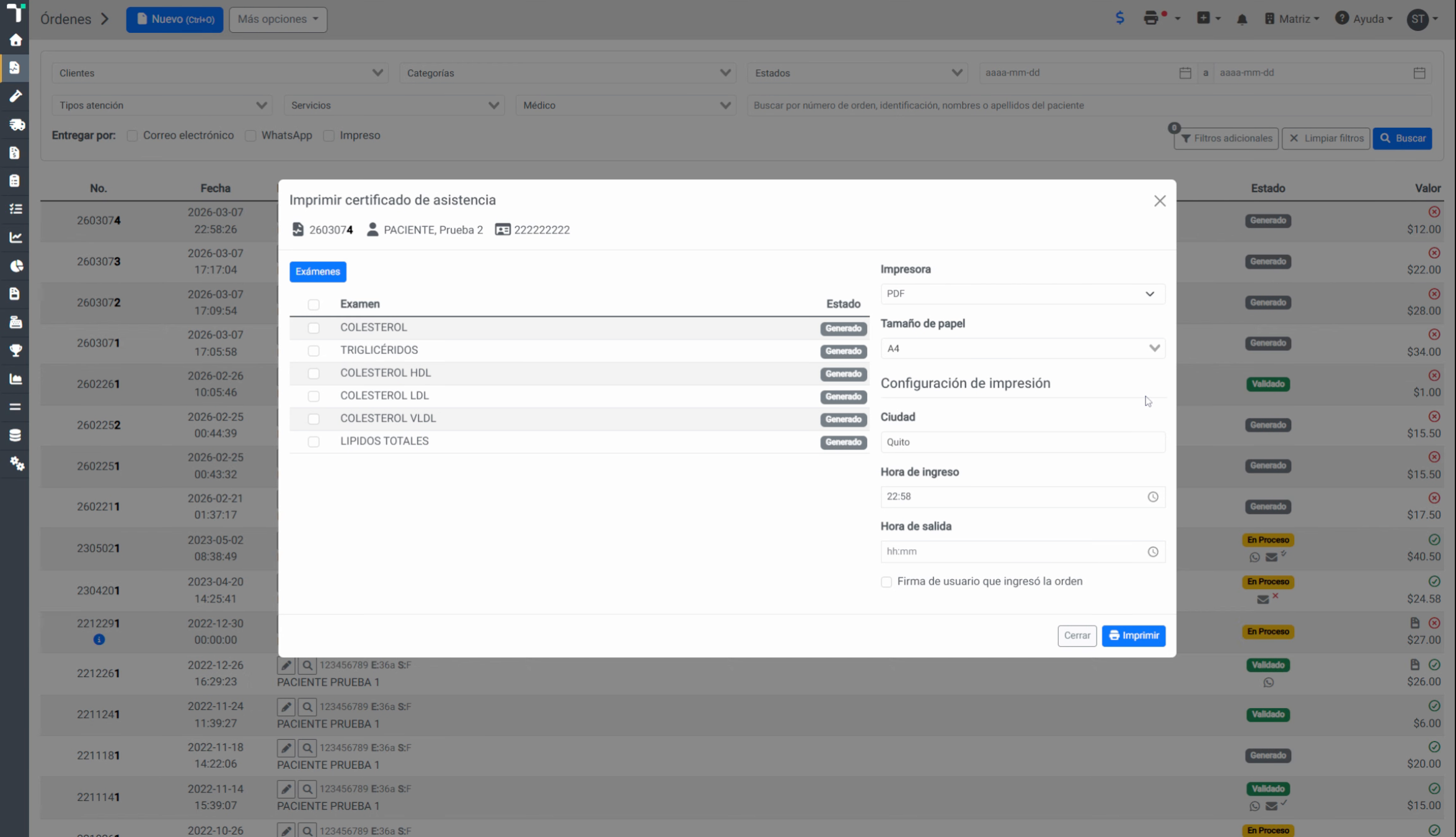Open calendar picker for start date filter

click(1185, 73)
